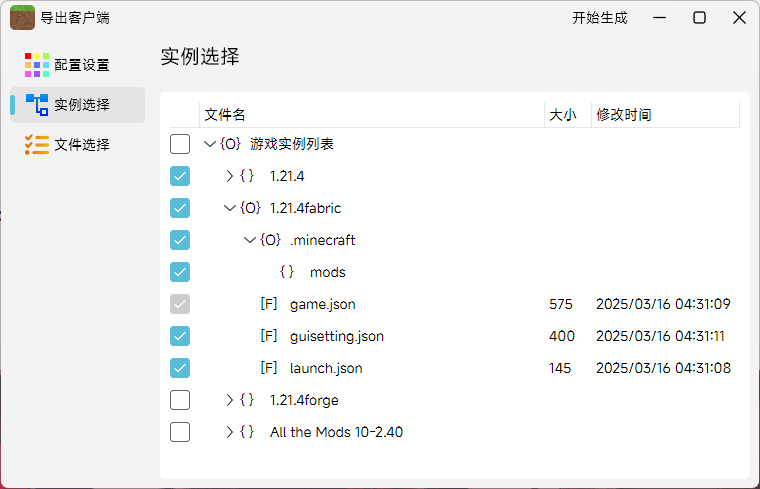Click the { } folder icon beside mods
Screen dimensions: 760x489
(287, 272)
